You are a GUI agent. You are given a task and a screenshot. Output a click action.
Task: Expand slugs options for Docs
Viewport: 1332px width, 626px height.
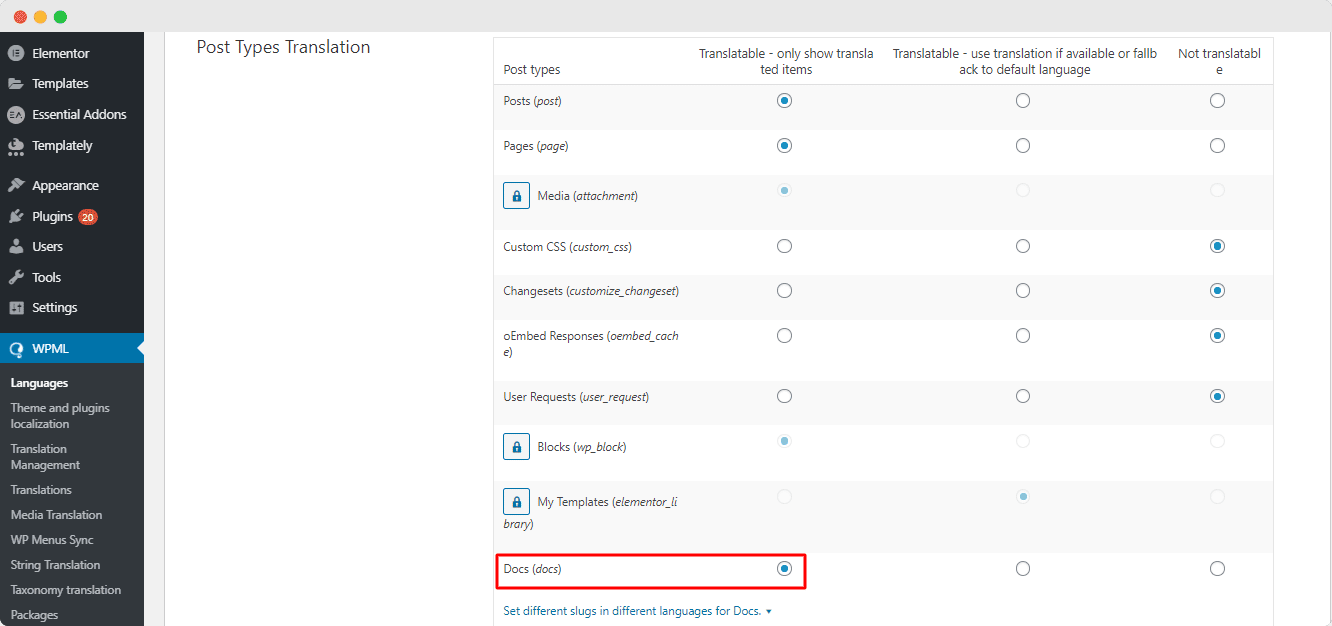coord(635,610)
